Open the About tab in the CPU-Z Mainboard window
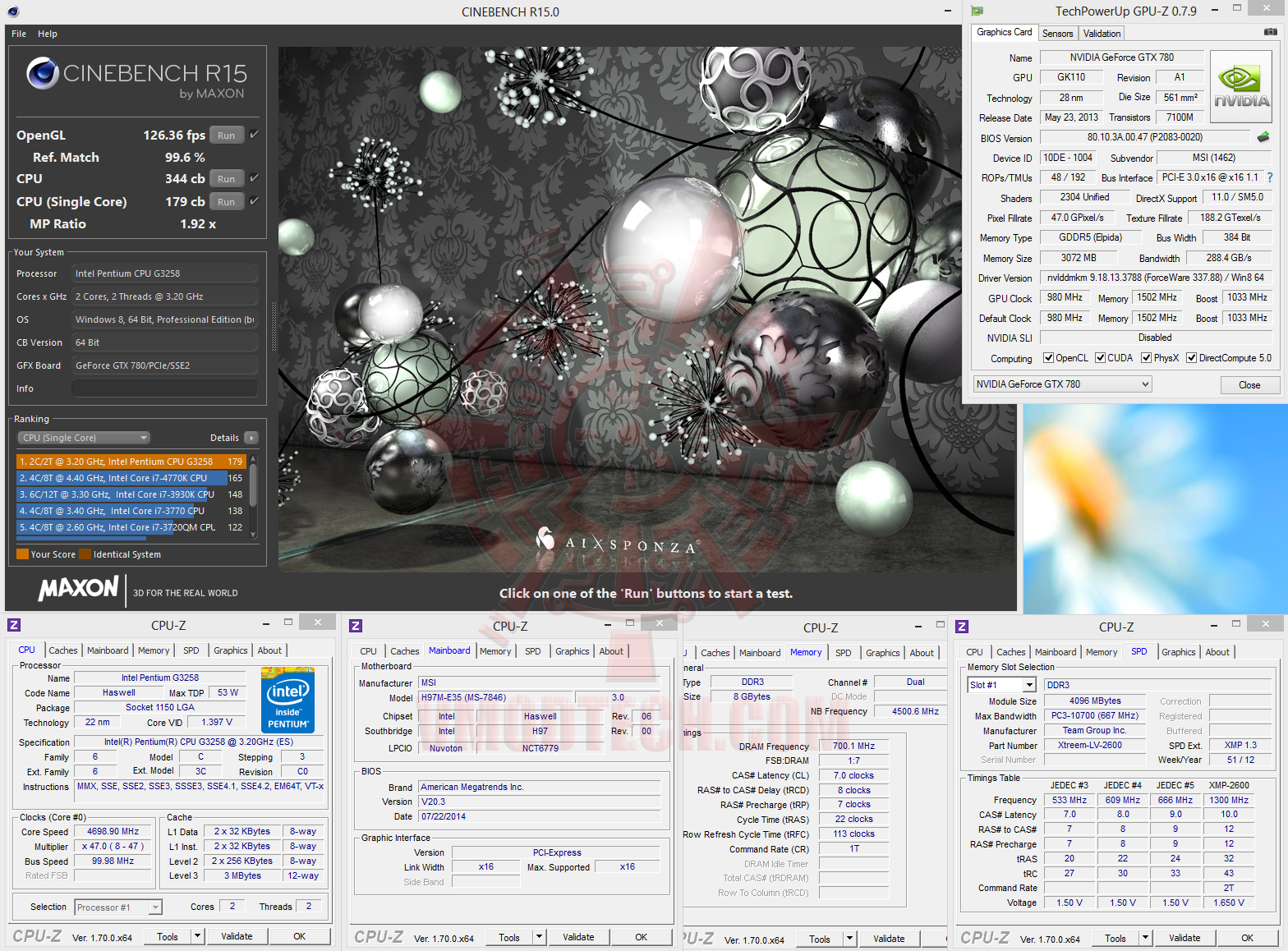 tap(611, 651)
